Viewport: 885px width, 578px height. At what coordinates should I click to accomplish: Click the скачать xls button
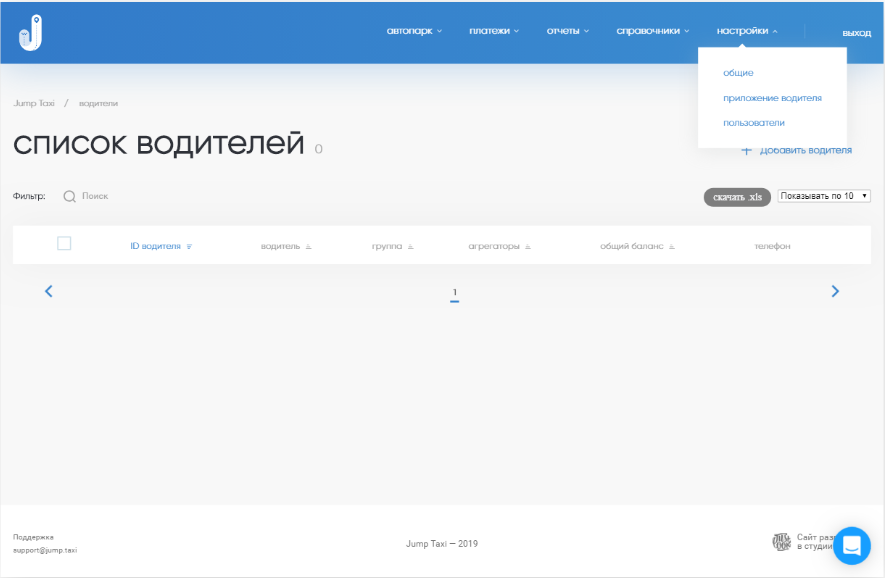click(737, 197)
